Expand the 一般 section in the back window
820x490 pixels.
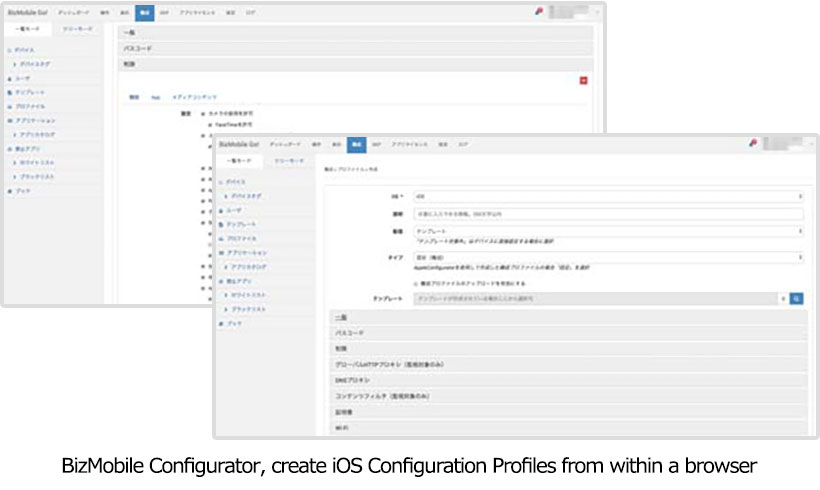click(x=356, y=32)
